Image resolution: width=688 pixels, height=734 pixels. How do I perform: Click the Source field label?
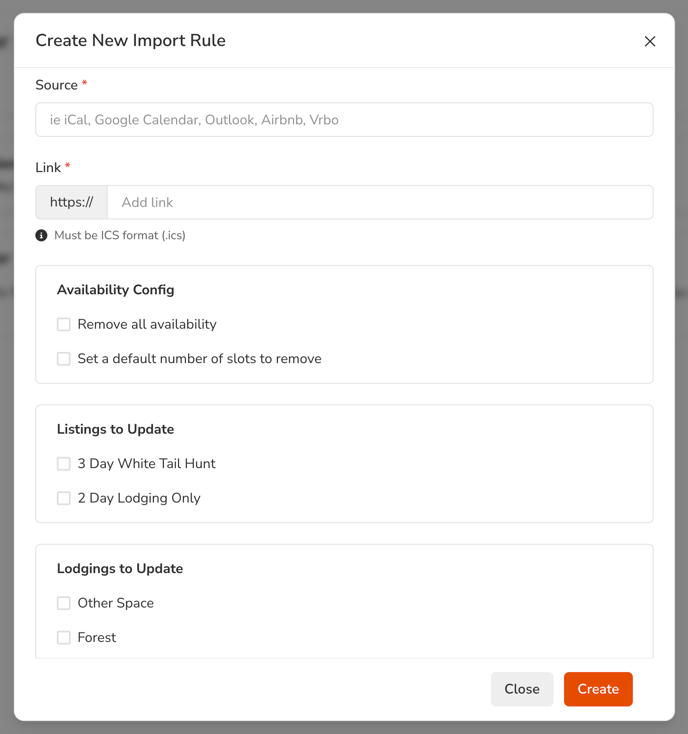pyautogui.click(x=57, y=85)
